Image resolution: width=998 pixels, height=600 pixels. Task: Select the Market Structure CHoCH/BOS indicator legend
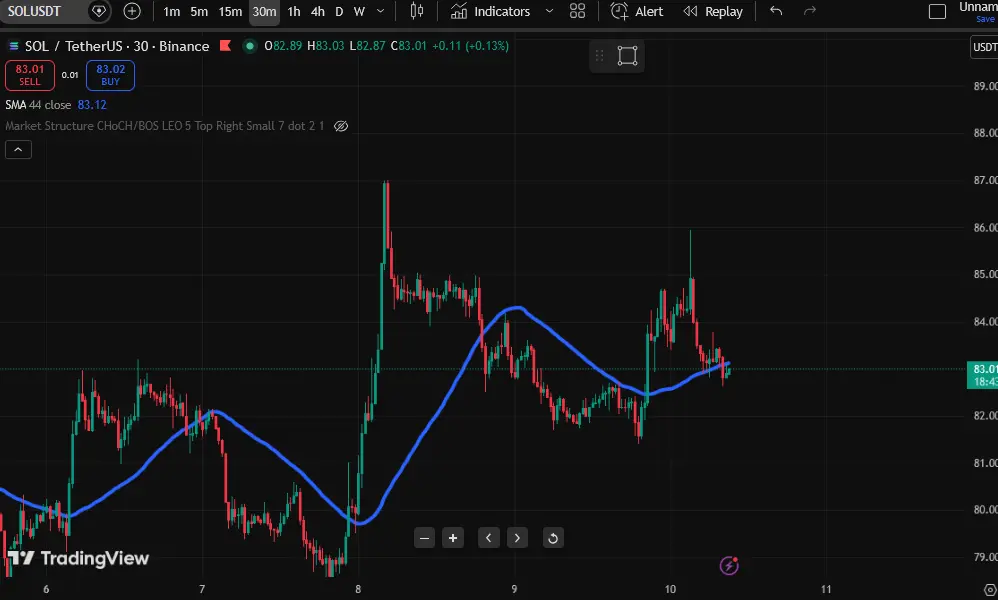[x=164, y=126]
